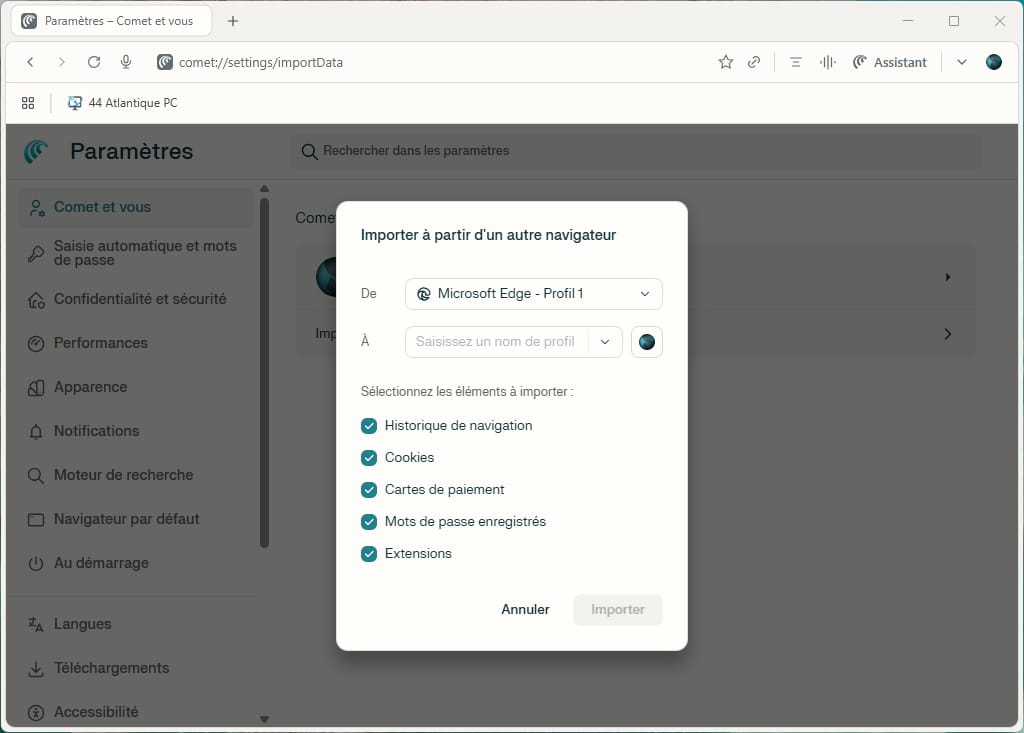
Task: Open the voice mode waveform icon
Action: click(827, 62)
